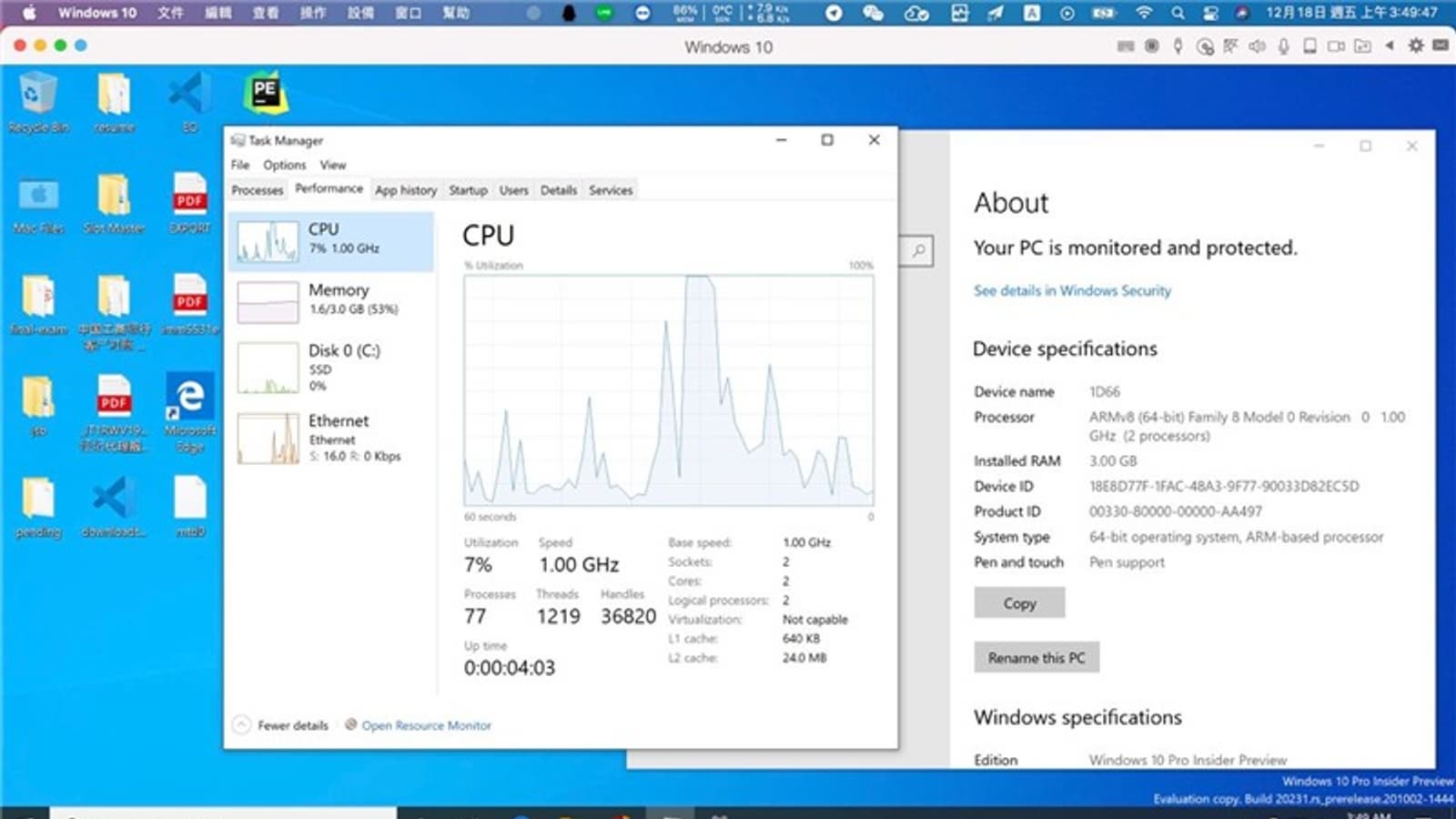Click the up time value 0:00:04:03
This screenshot has width=1456, height=819.
click(x=509, y=668)
